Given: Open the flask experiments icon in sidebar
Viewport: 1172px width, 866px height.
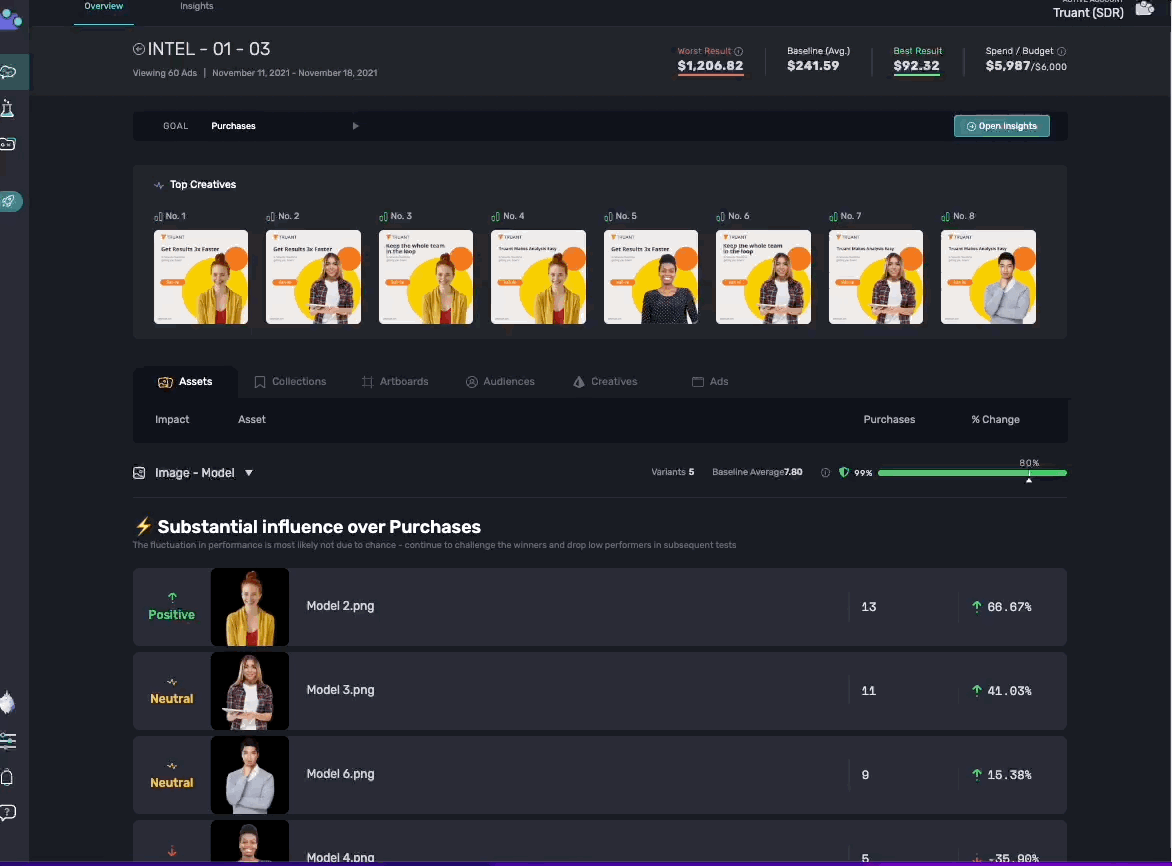Looking at the screenshot, I should pos(8,108).
